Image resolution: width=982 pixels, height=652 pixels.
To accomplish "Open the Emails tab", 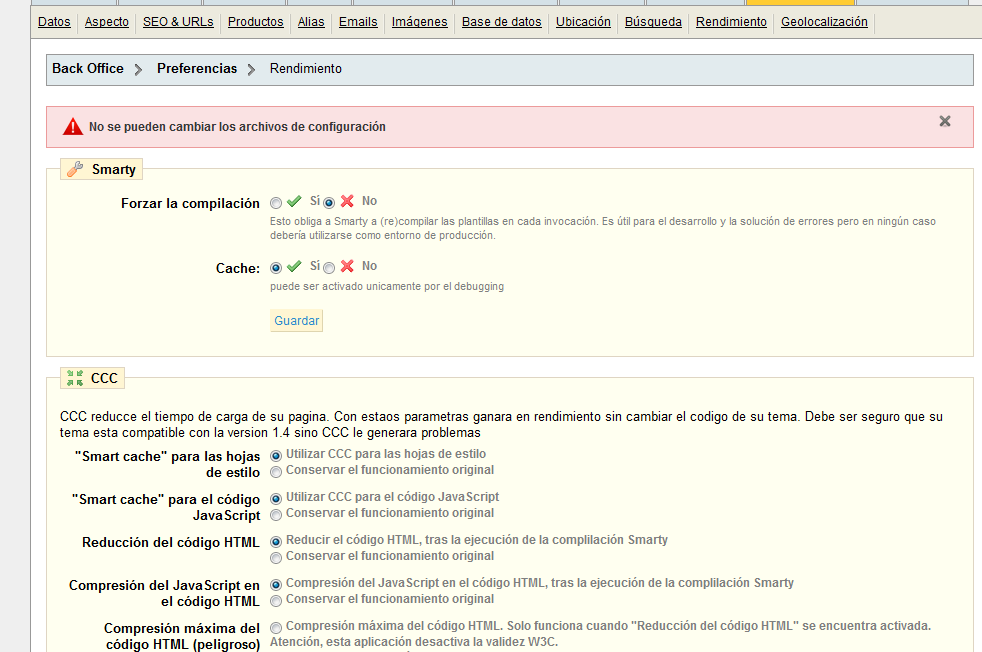I will point(358,22).
